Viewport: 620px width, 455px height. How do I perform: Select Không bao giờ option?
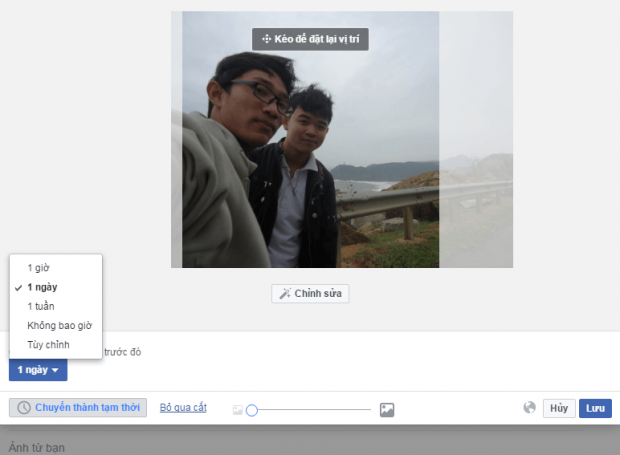coord(59,325)
